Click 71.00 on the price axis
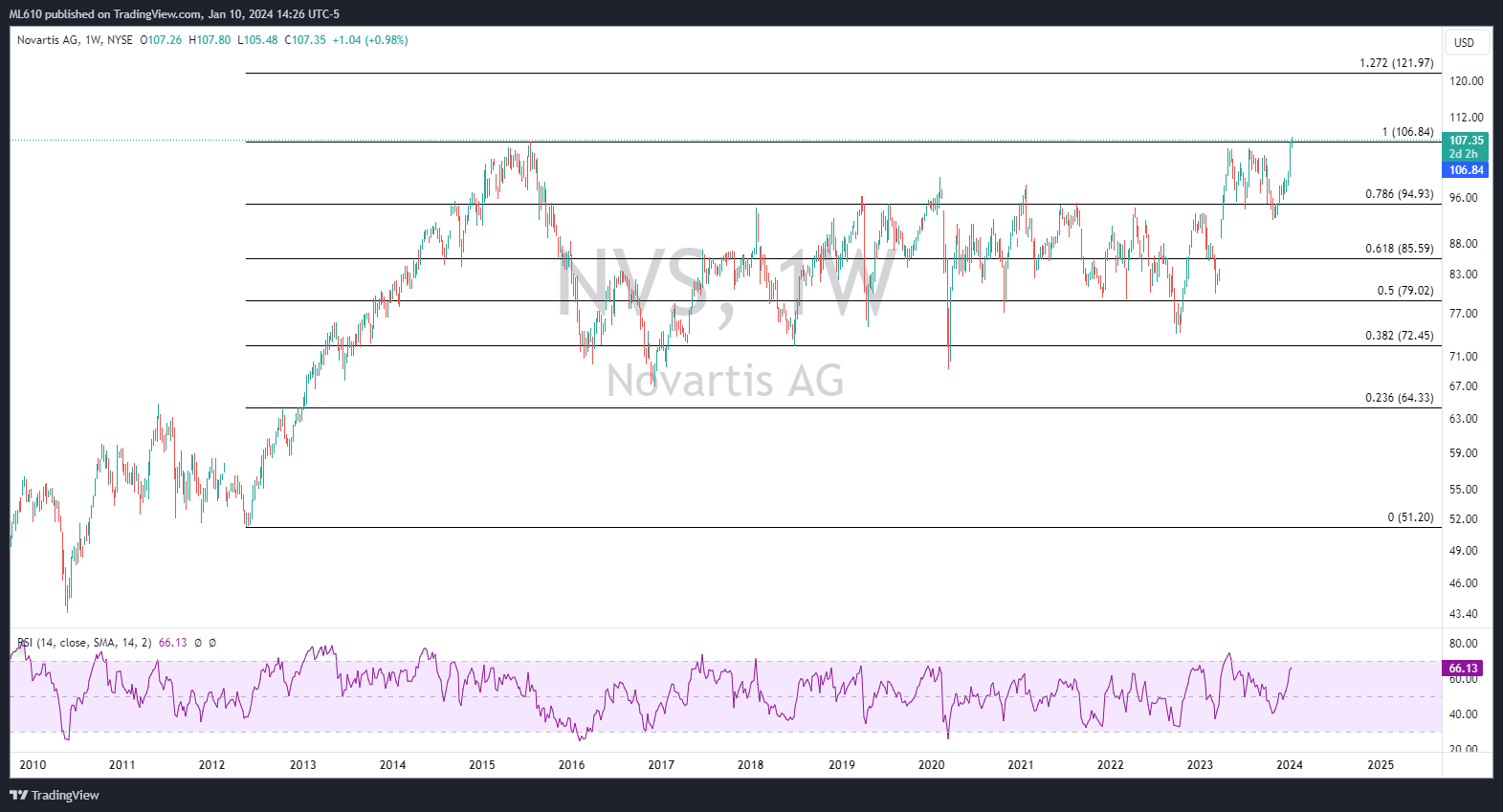Screen dimensions: 1503x812 (x=1464, y=357)
